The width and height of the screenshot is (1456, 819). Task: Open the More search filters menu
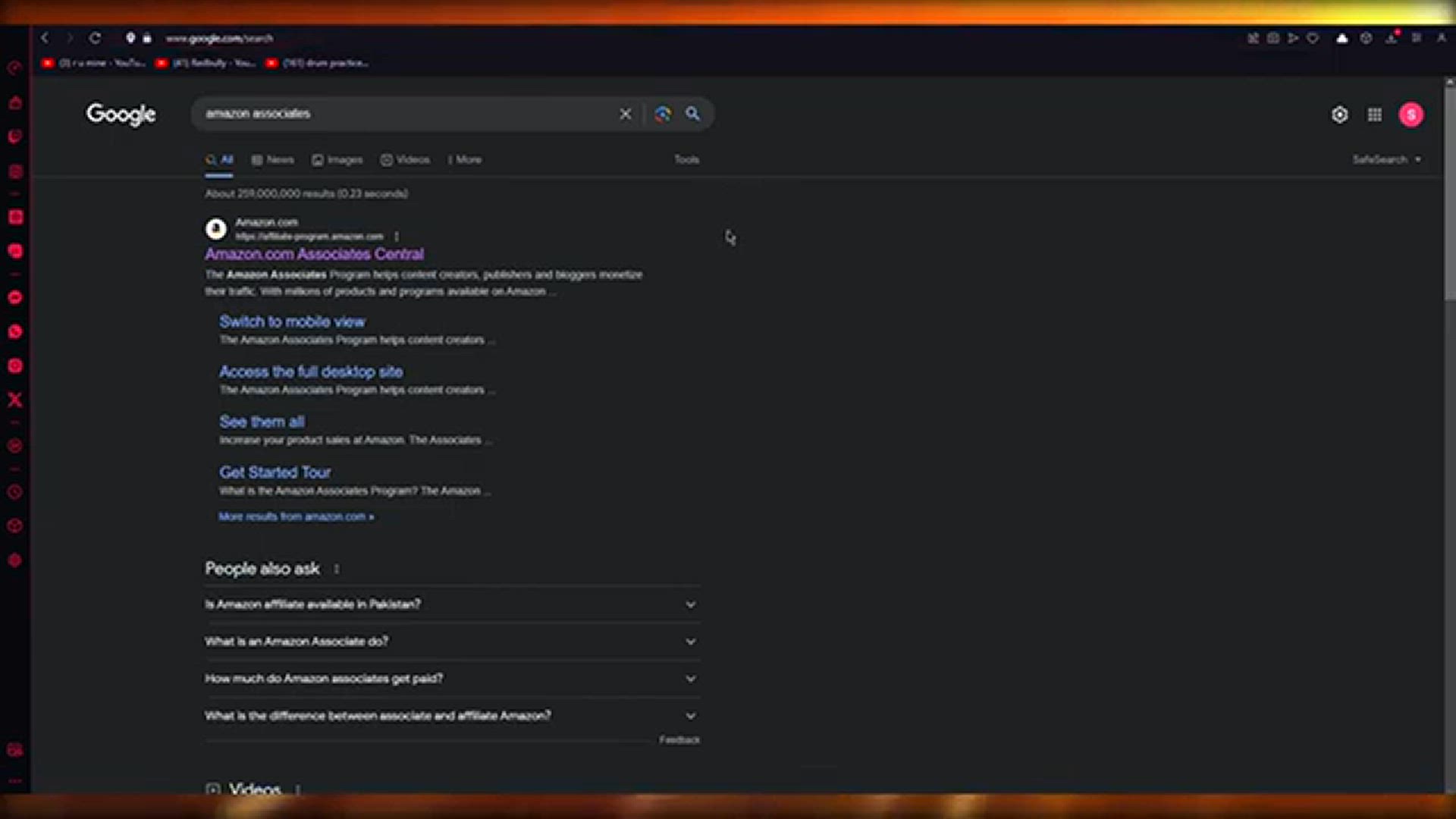pos(465,159)
